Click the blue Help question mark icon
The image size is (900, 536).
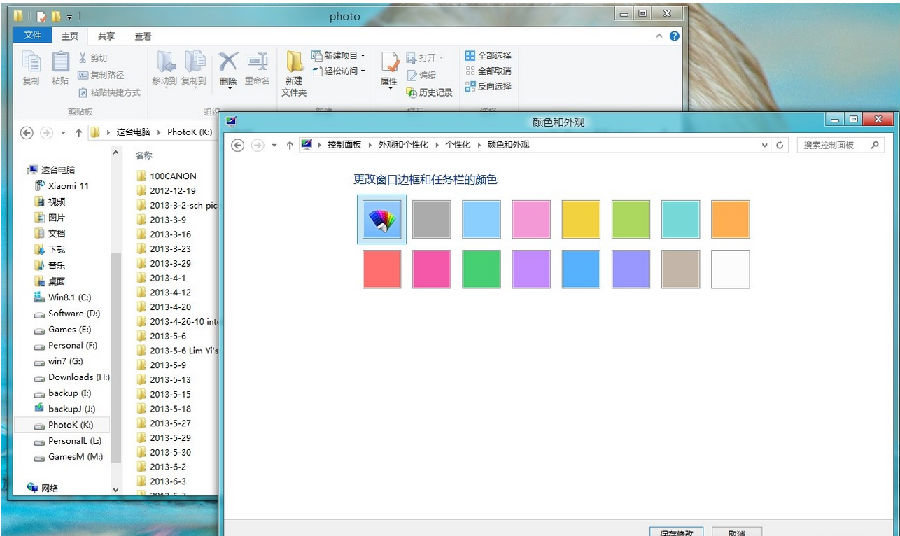coord(674,36)
